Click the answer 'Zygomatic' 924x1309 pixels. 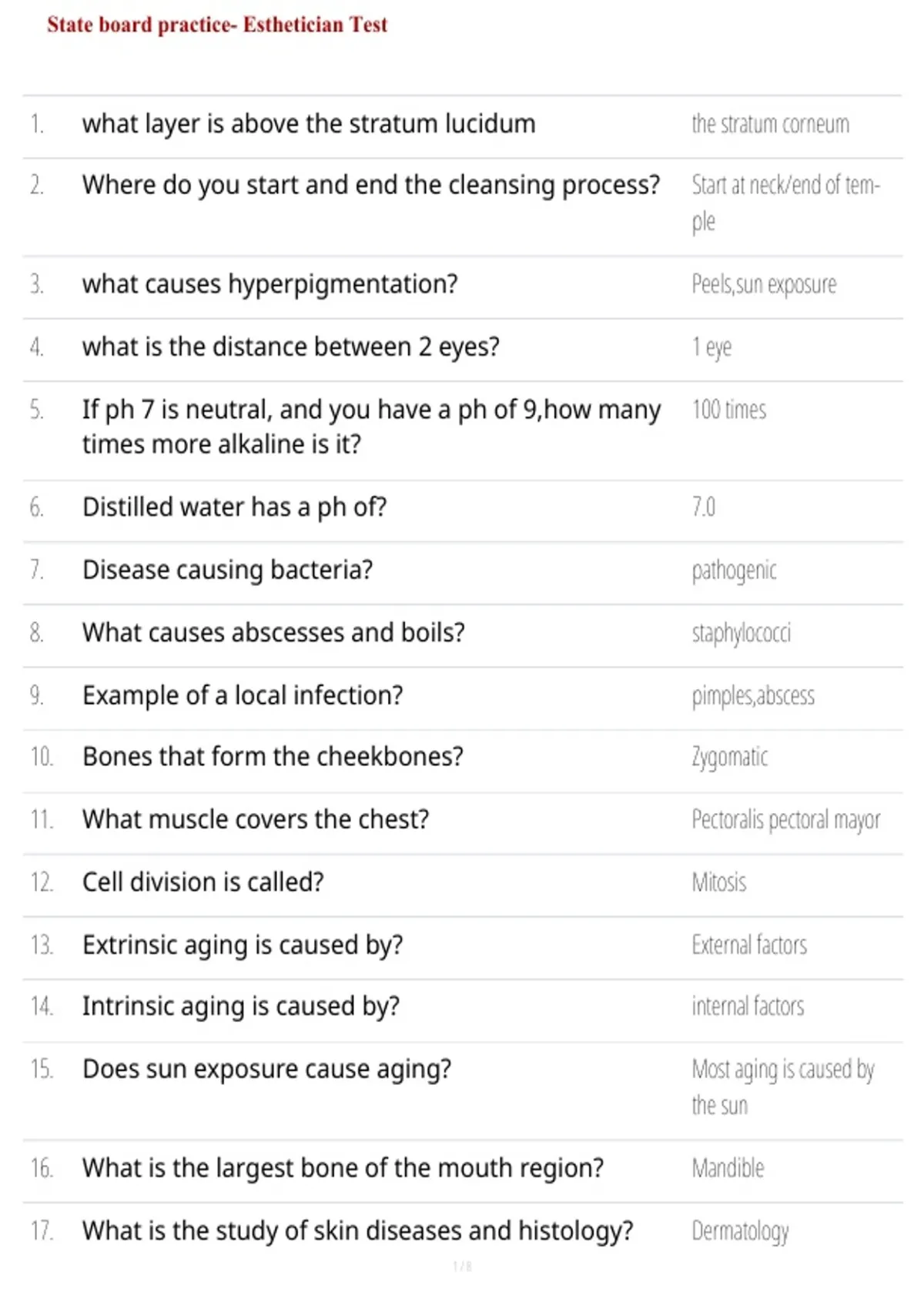point(729,758)
